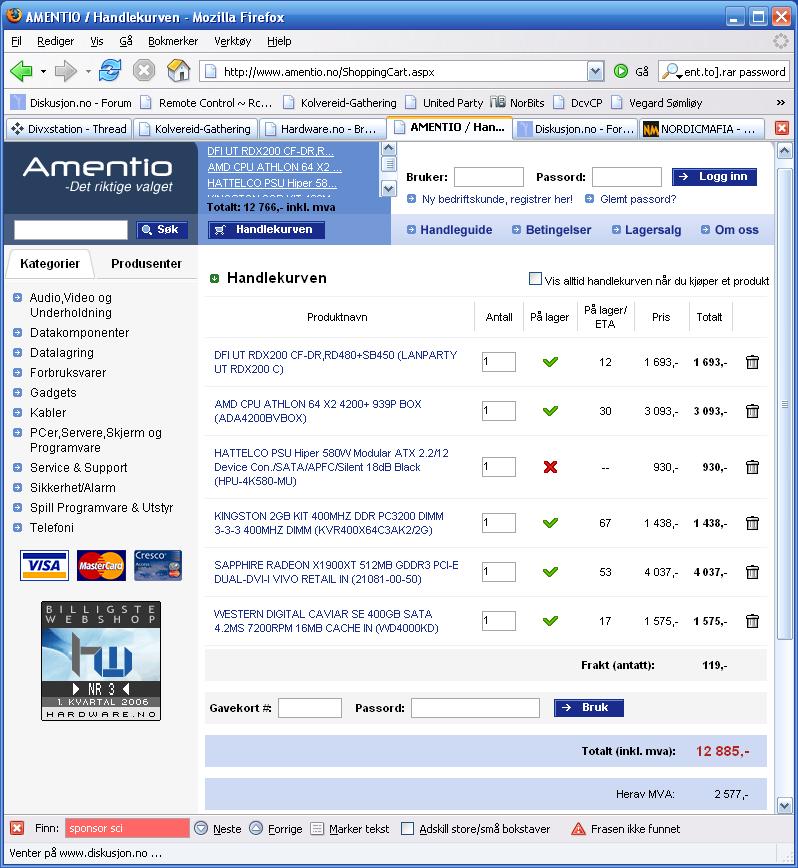This screenshot has height=868, width=798.
Task: Click the VISA card logo
Action: pos(44,565)
